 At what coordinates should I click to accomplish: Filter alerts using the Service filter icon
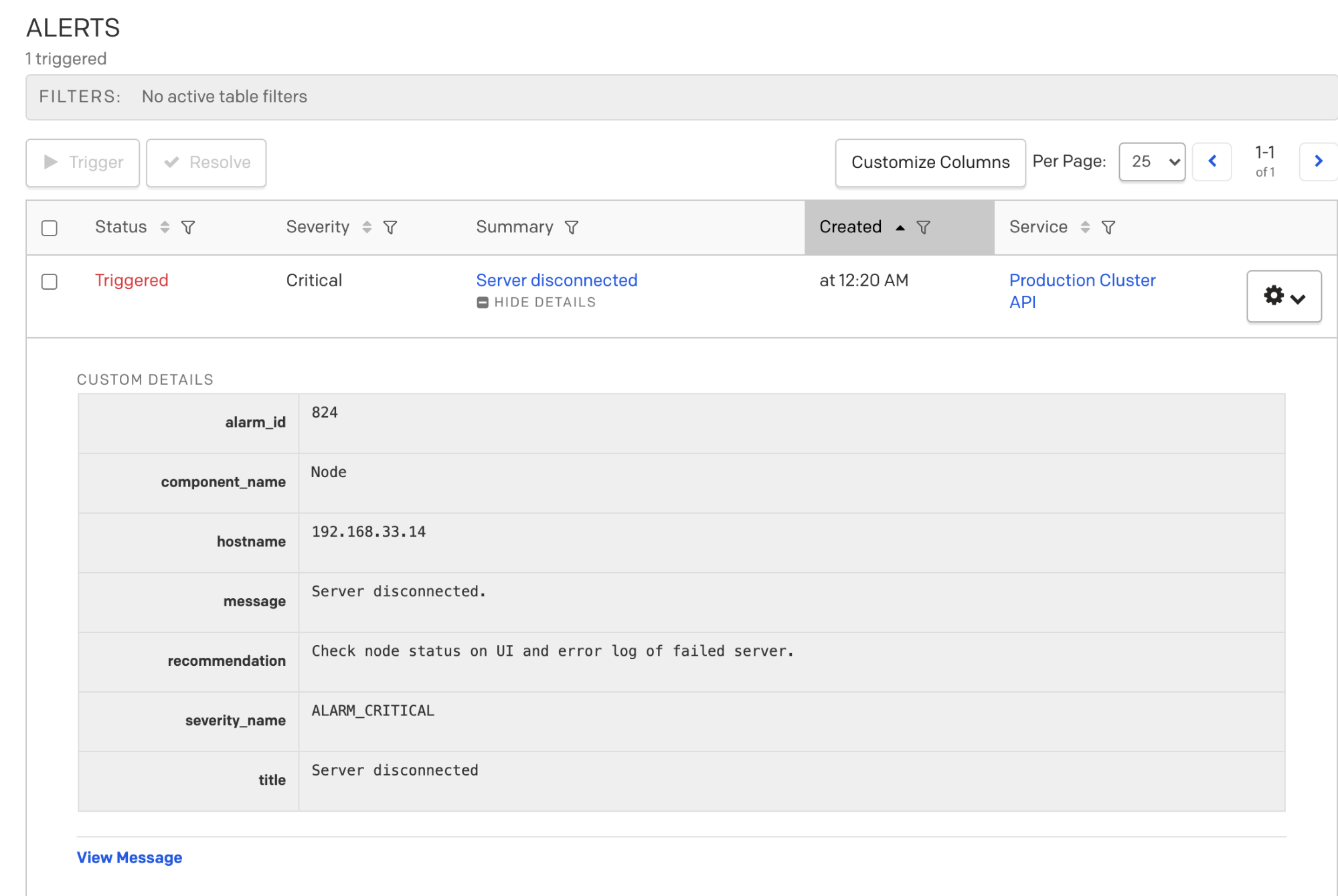[x=1110, y=228]
